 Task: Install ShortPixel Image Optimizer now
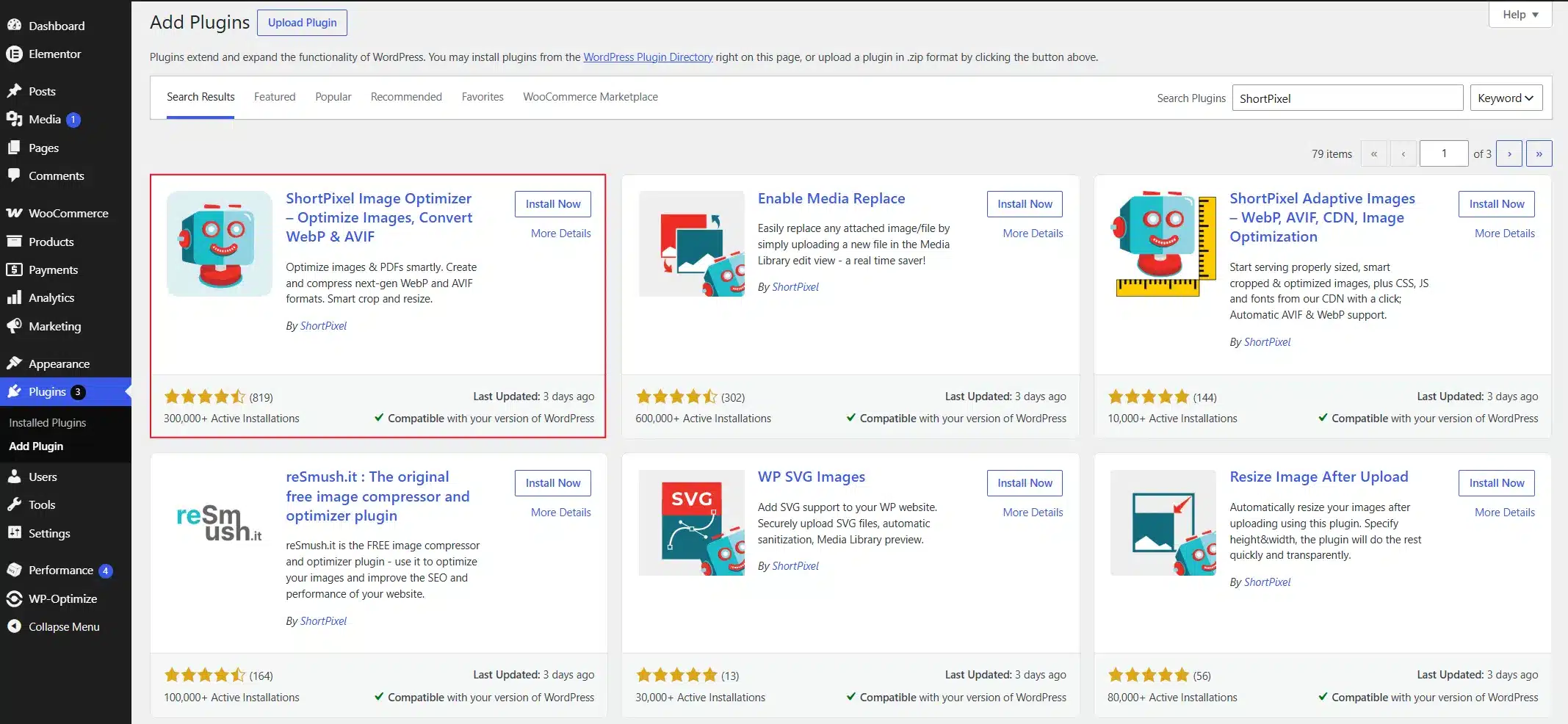point(553,204)
